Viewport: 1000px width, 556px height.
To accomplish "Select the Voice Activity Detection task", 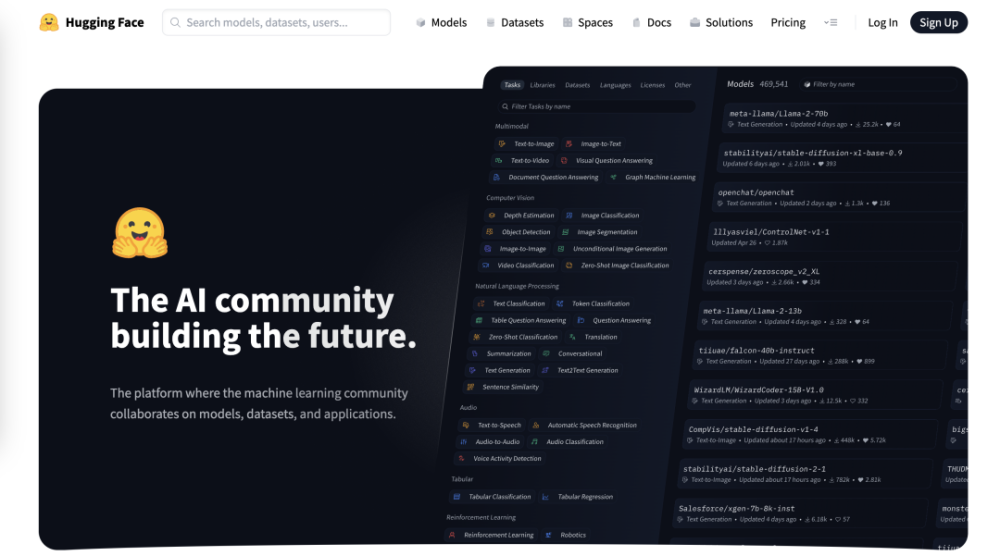I will tap(500, 458).
